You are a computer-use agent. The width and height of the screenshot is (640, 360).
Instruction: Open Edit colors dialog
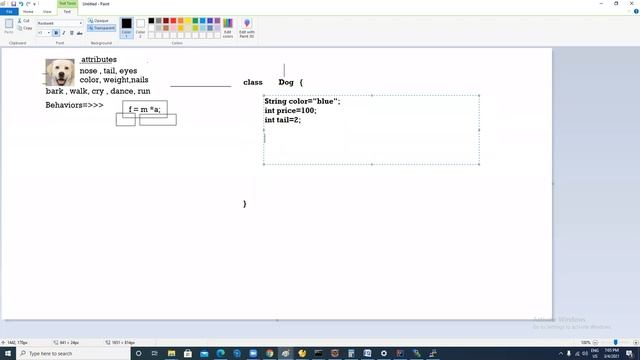(228, 28)
